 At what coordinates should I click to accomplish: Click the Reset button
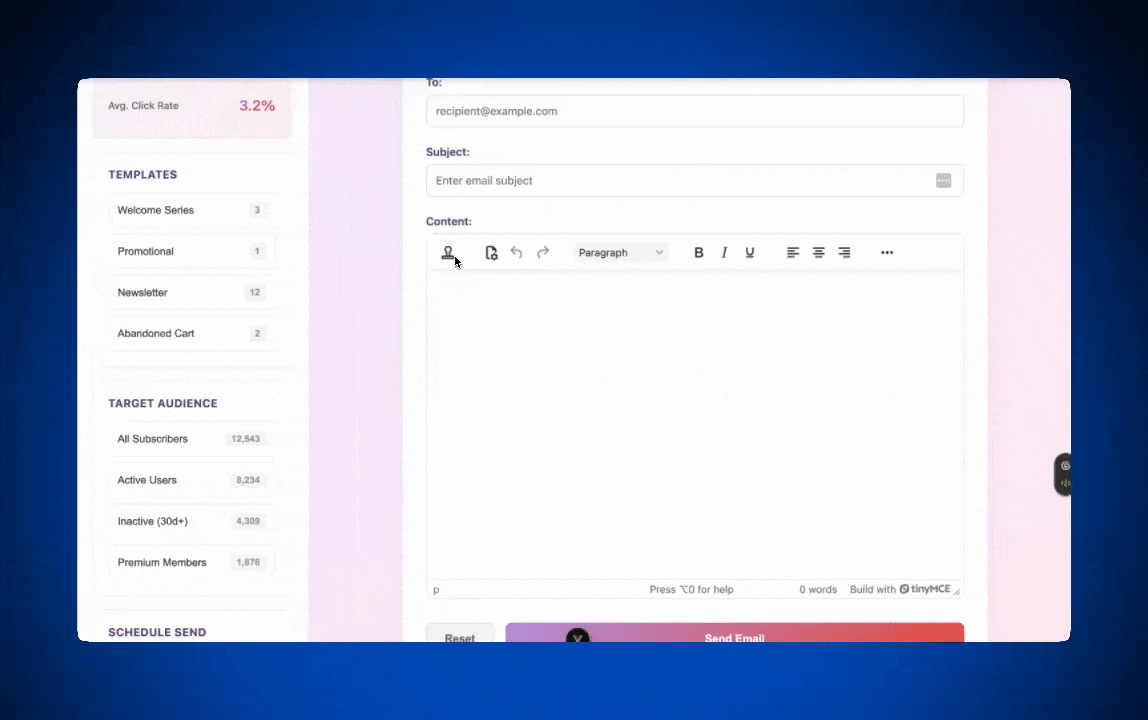click(x=460, y=634)
